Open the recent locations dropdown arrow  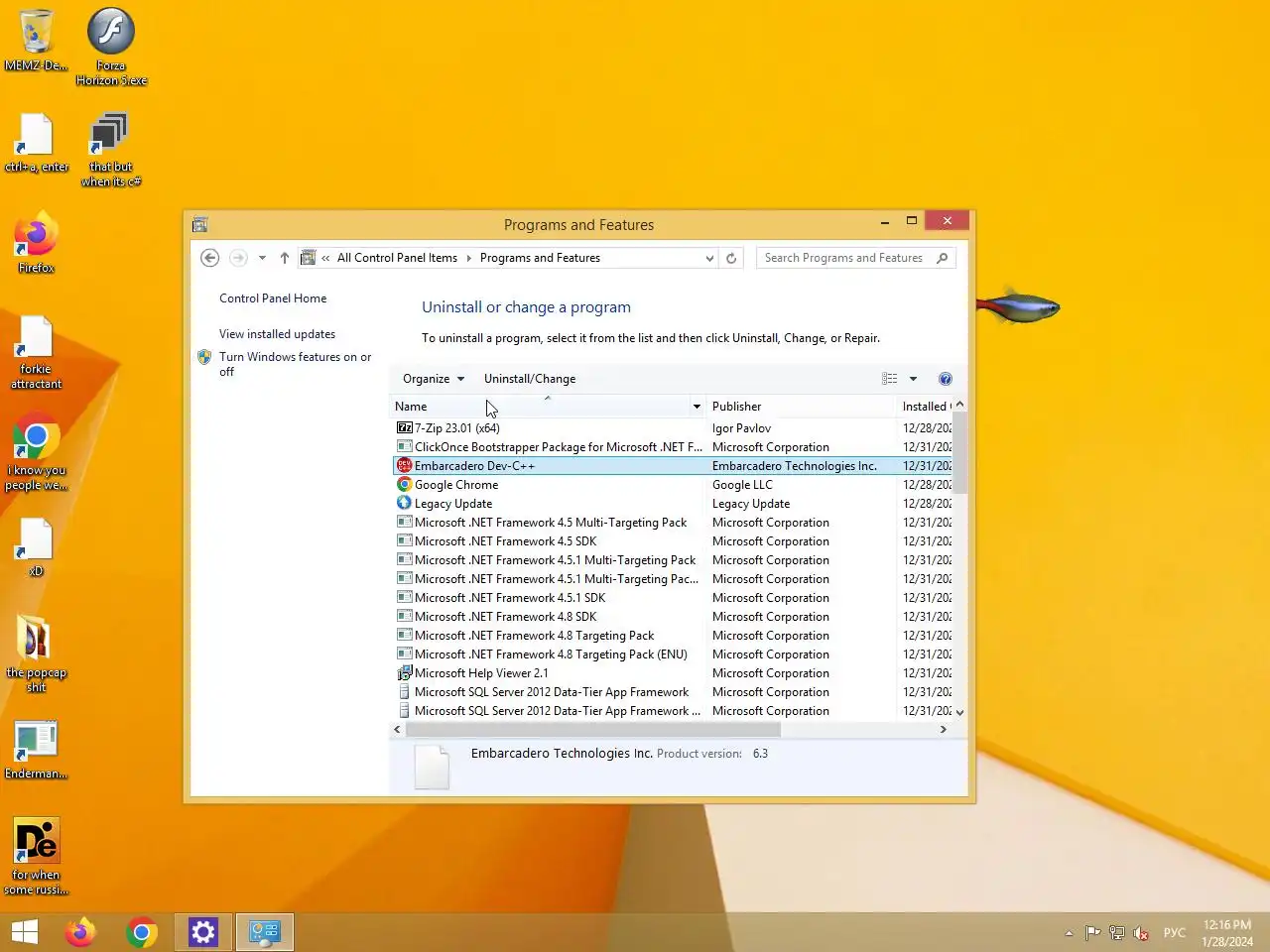pyautogui.click(x=262, y=258)
